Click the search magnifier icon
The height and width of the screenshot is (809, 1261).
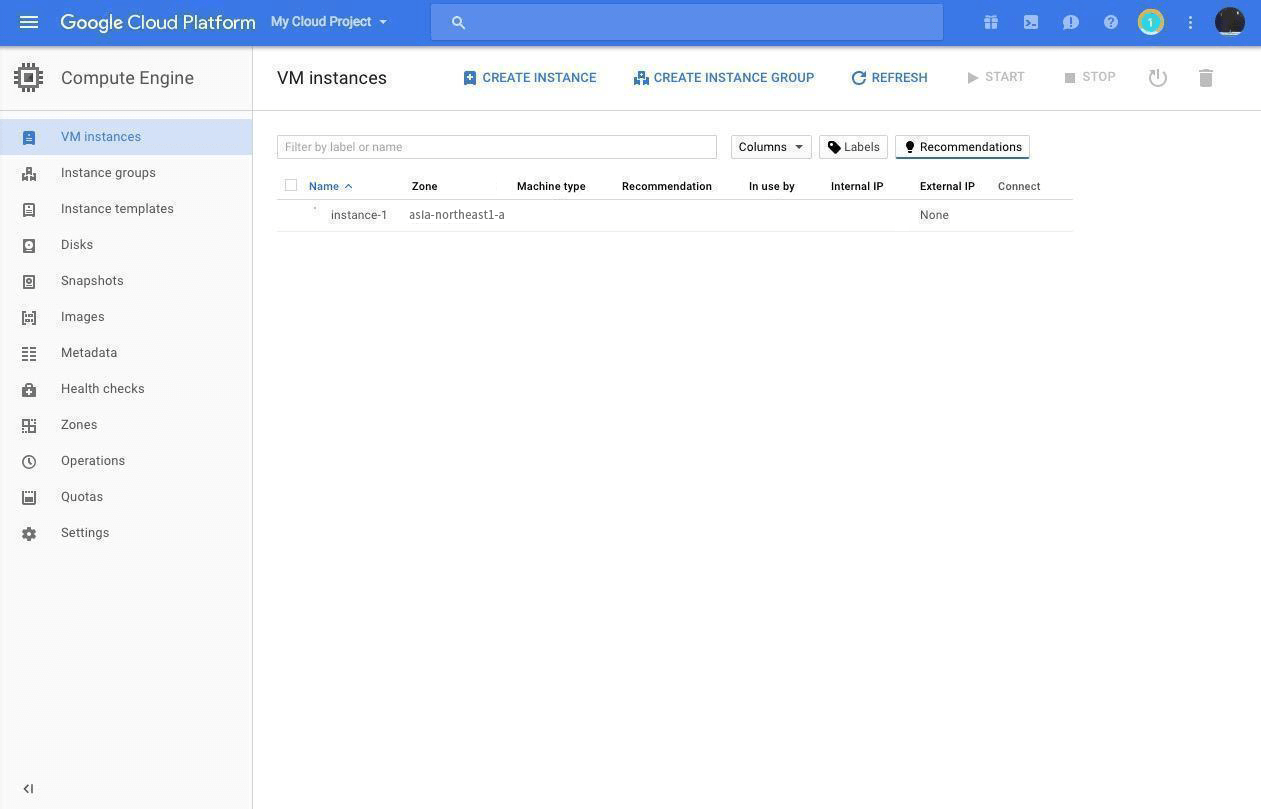click(x=458, y=22)
